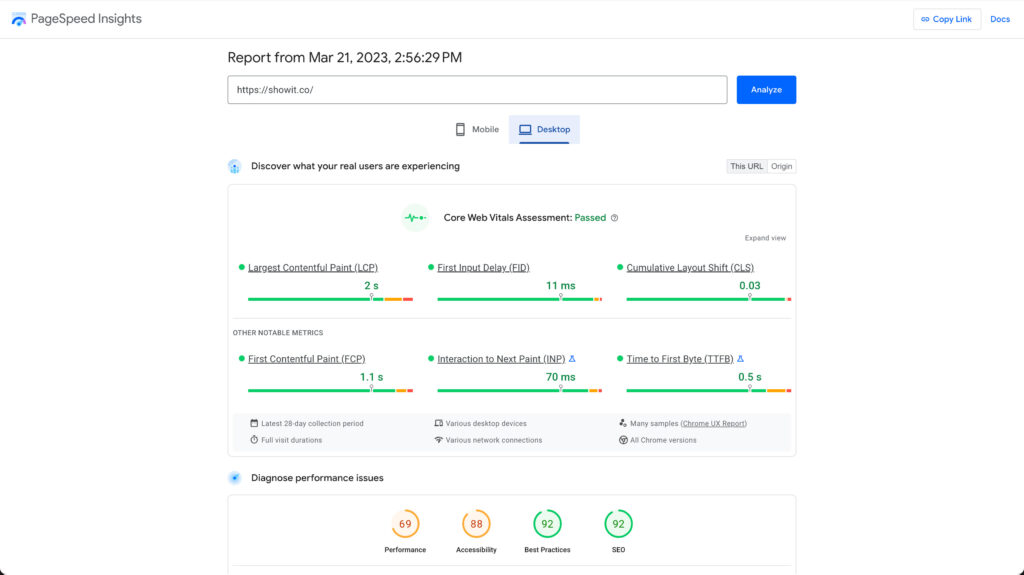Click the Copy Link button

(946, 19)
